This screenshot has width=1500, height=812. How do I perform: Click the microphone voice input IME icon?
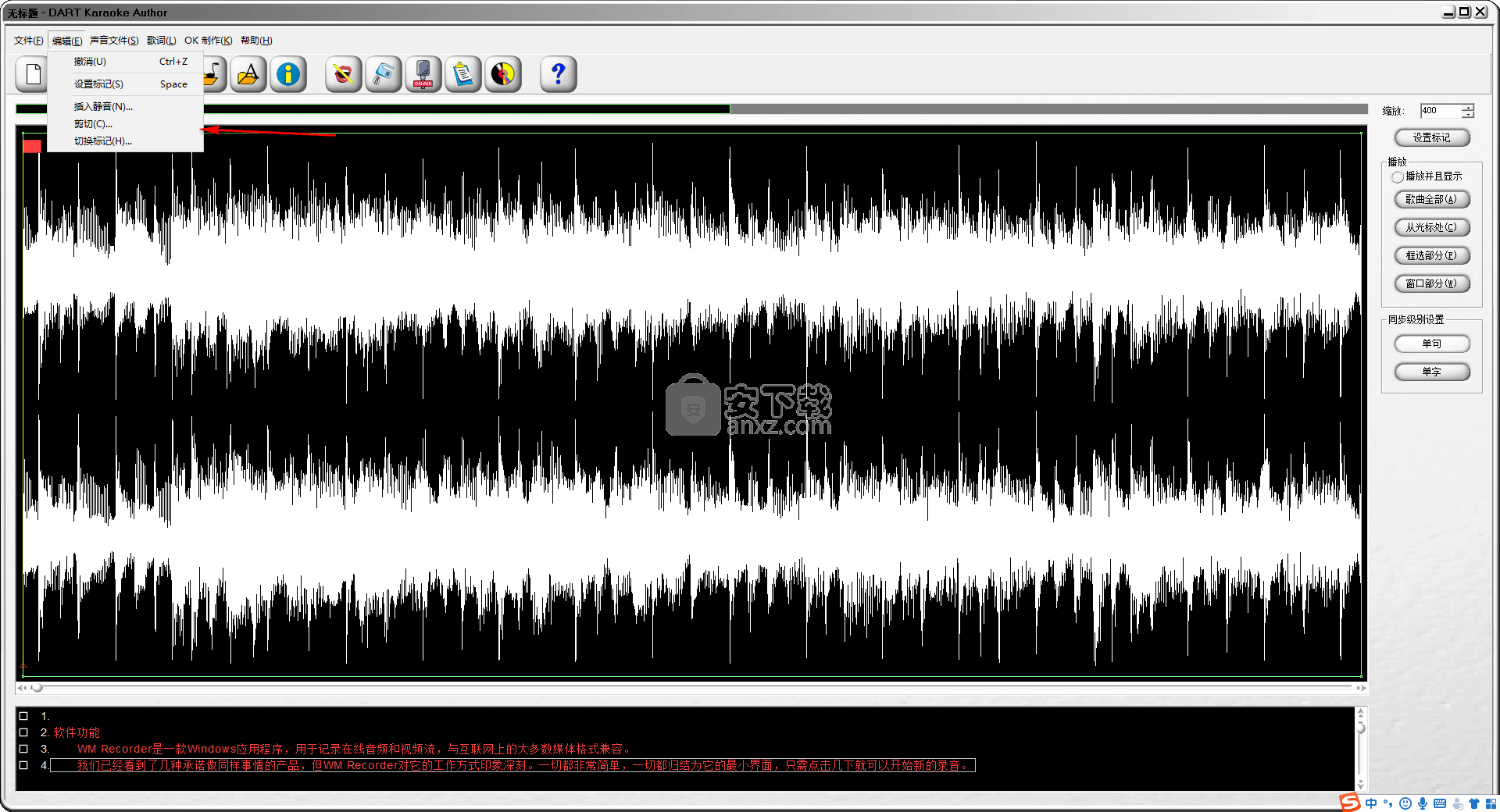coord(1423,803)
